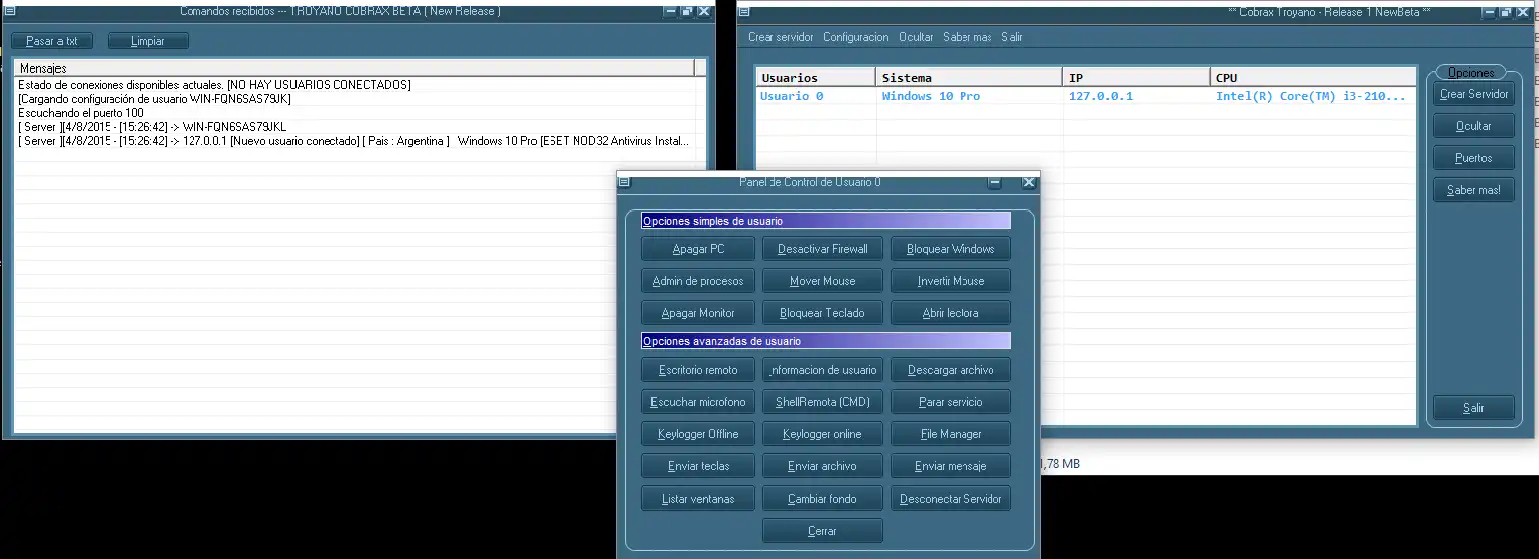
Task: Minimize the Panel de Control de Usuario window
Action: tap(995, 183)
